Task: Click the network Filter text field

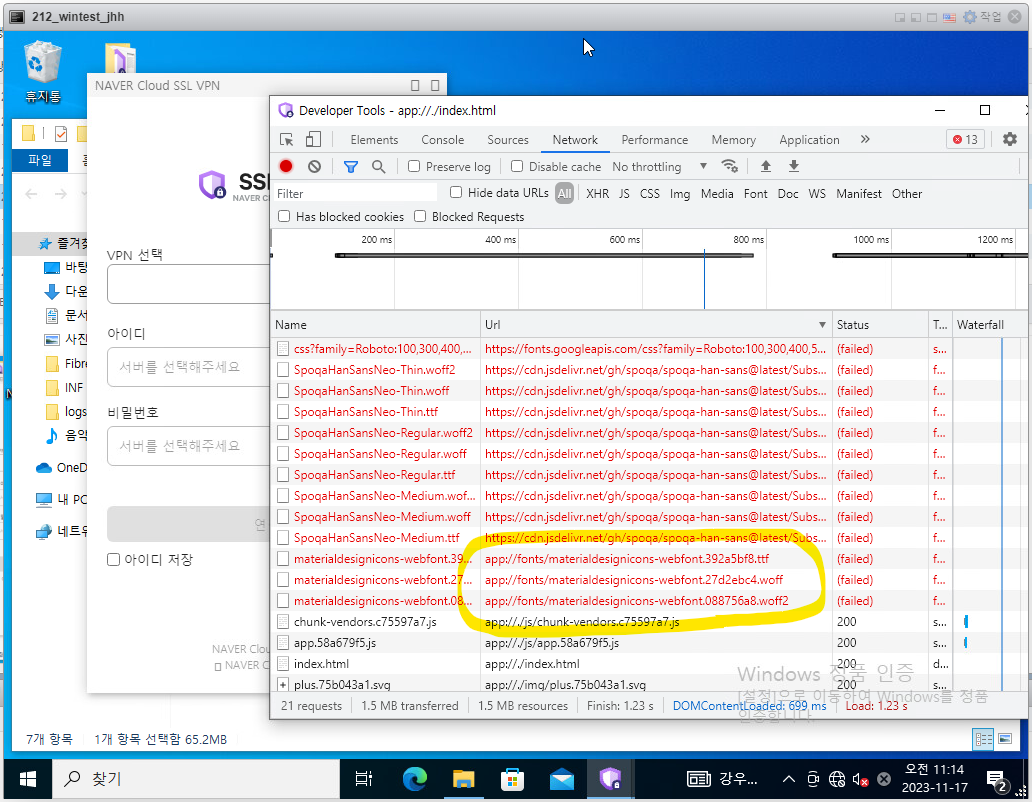Action: tap(355, 193)
